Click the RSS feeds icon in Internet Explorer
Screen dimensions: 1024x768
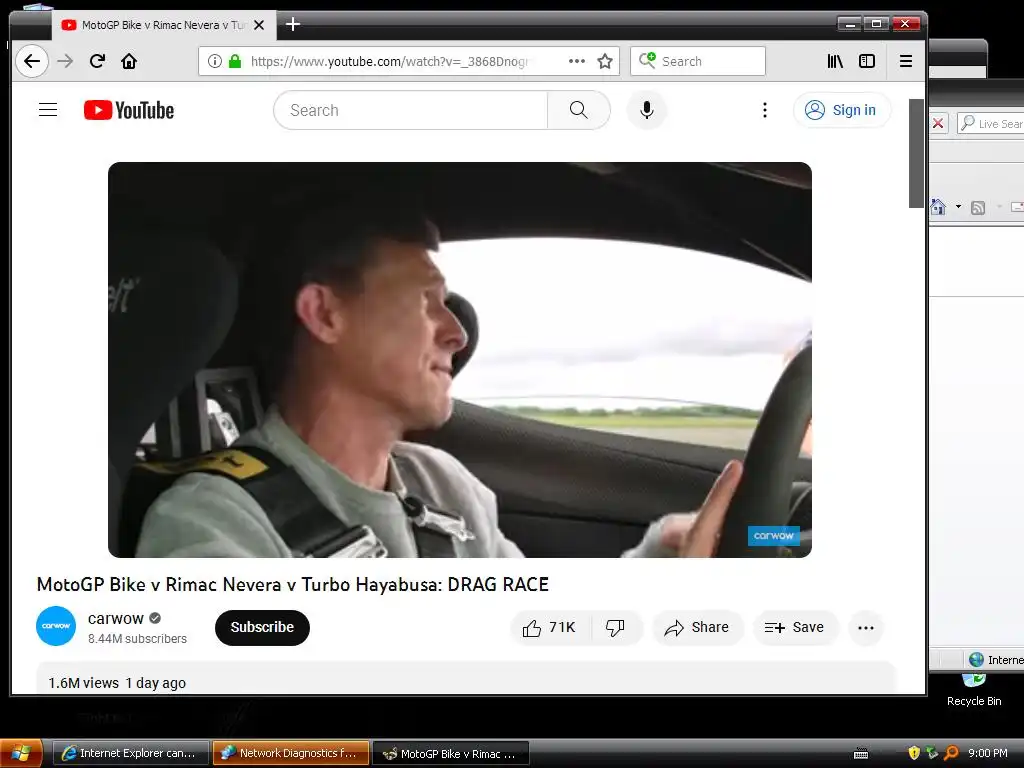tap(978, 208)
